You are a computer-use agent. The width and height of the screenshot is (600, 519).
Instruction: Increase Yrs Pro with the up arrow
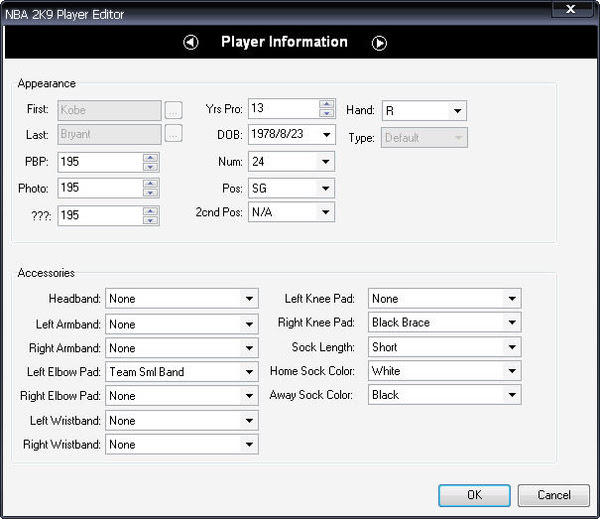pos(326,104)
